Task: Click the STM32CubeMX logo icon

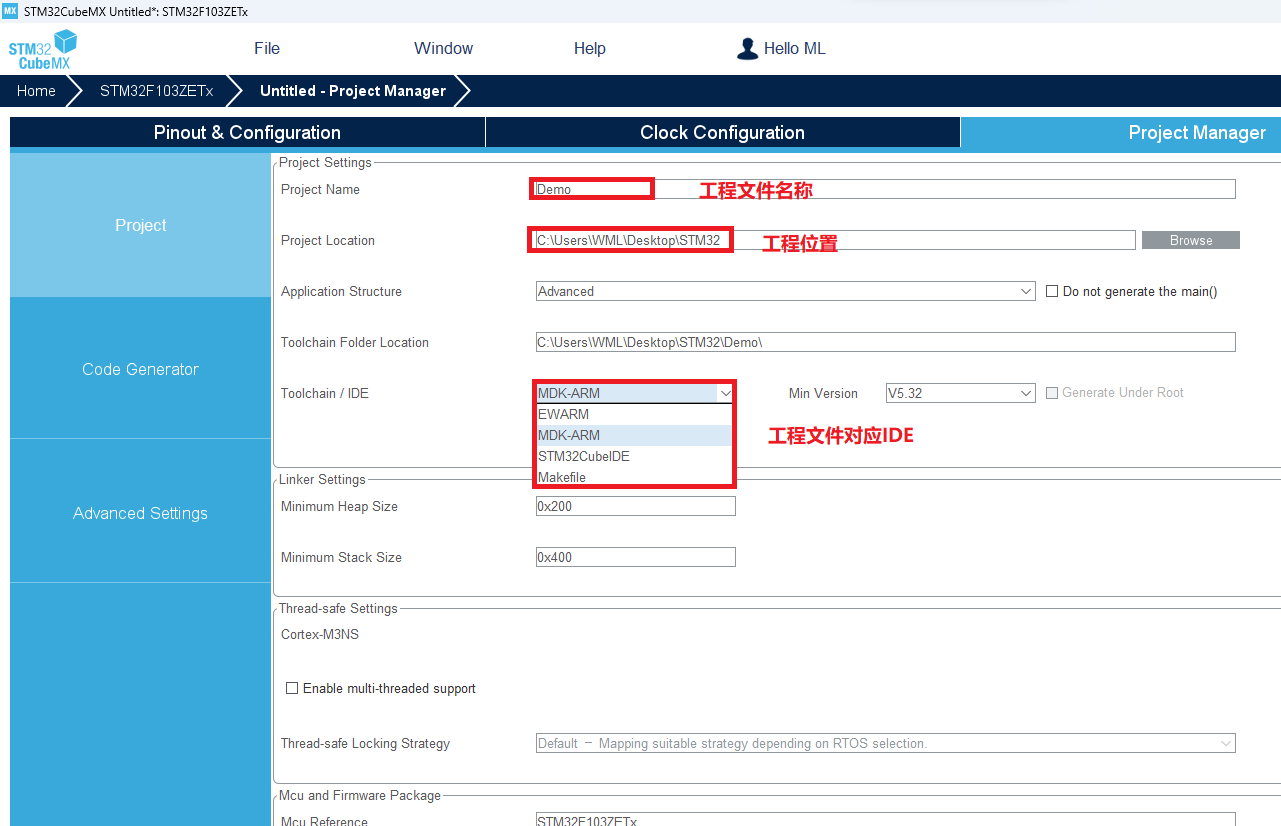Action: (x=43, y=49)
